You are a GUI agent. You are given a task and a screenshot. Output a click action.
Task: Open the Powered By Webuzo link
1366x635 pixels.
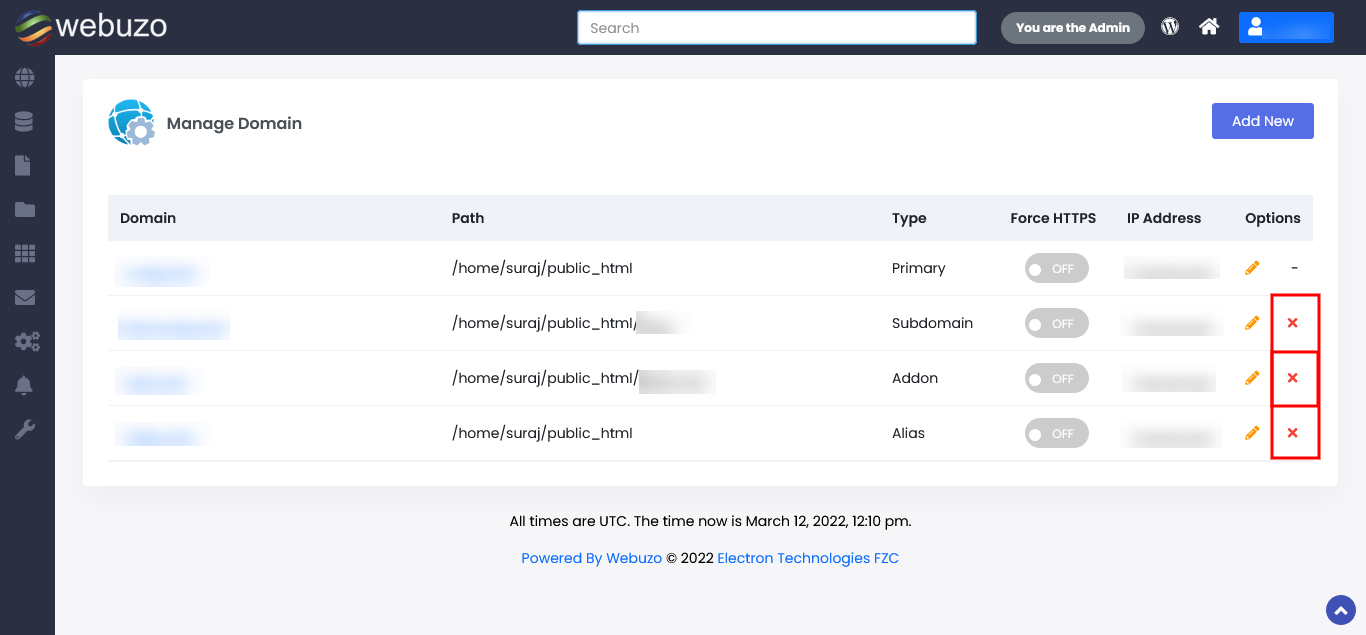pyautogui.click(x=591, y=558)
